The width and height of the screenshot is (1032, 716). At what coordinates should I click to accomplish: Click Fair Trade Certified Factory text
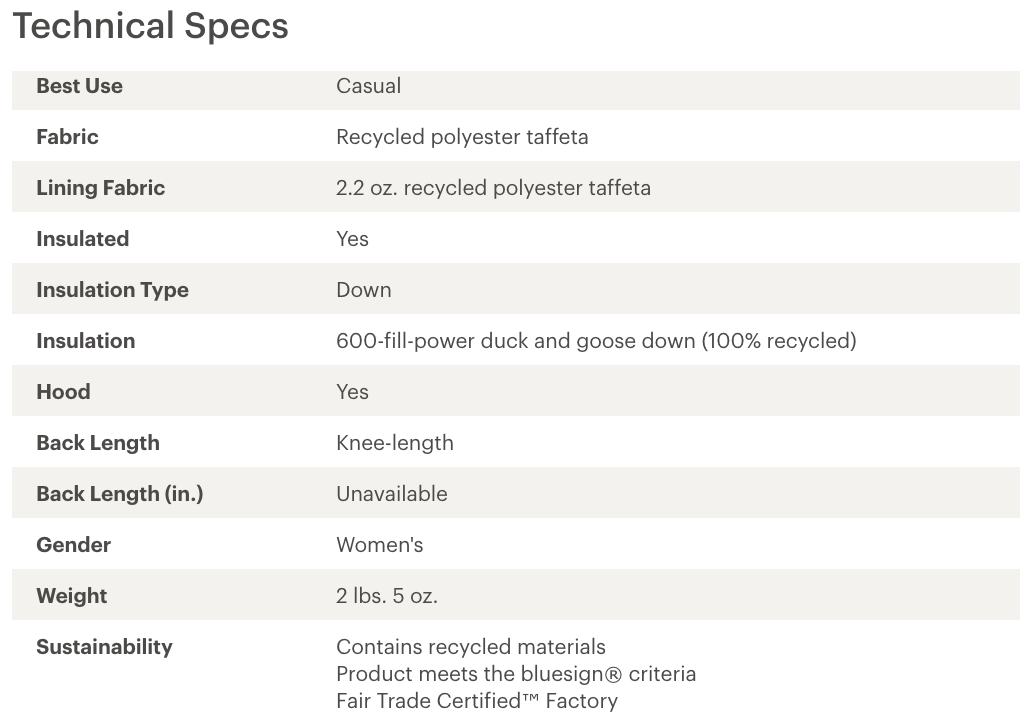pos(477,702)
